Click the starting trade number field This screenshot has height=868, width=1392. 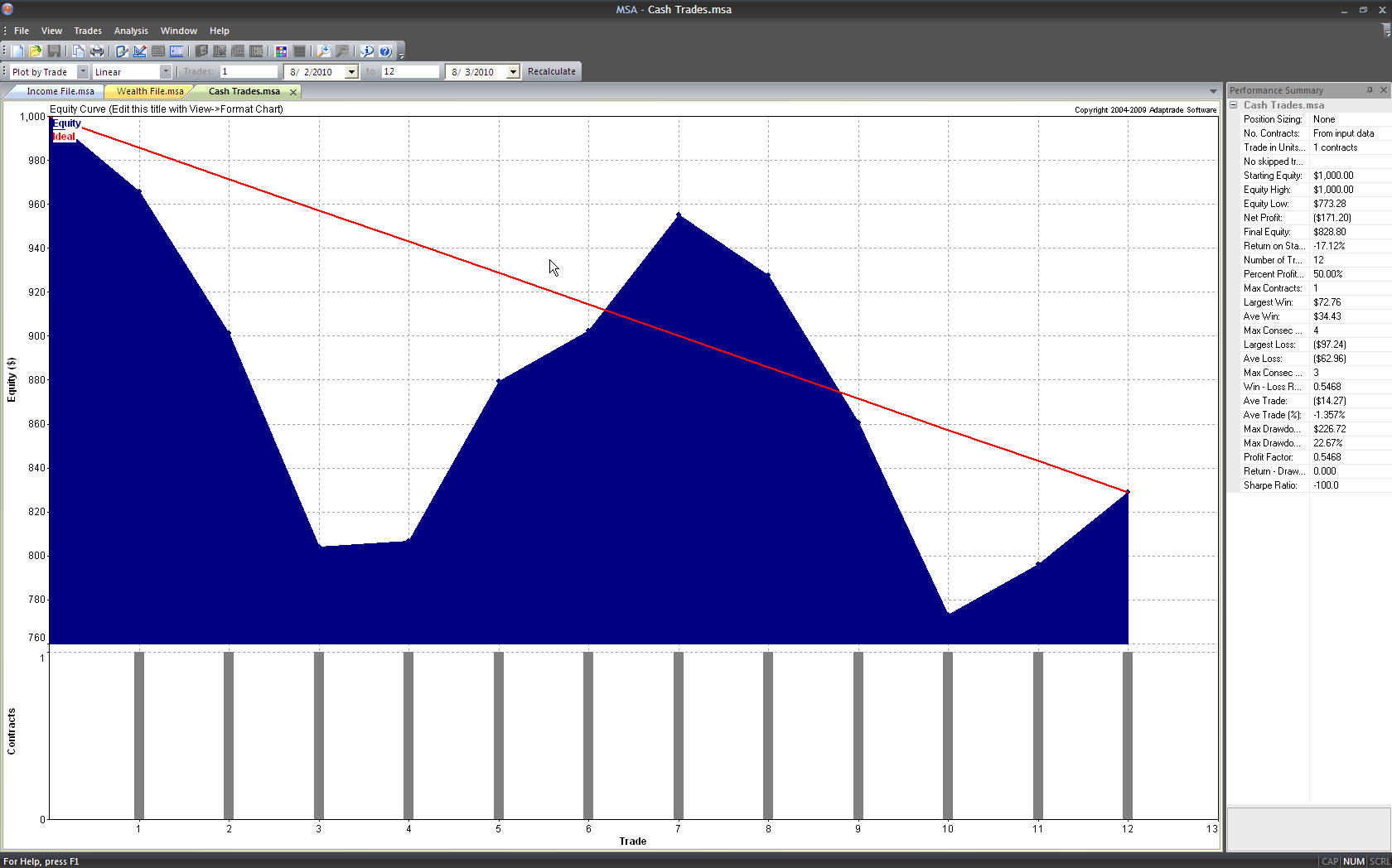point(249,72)
